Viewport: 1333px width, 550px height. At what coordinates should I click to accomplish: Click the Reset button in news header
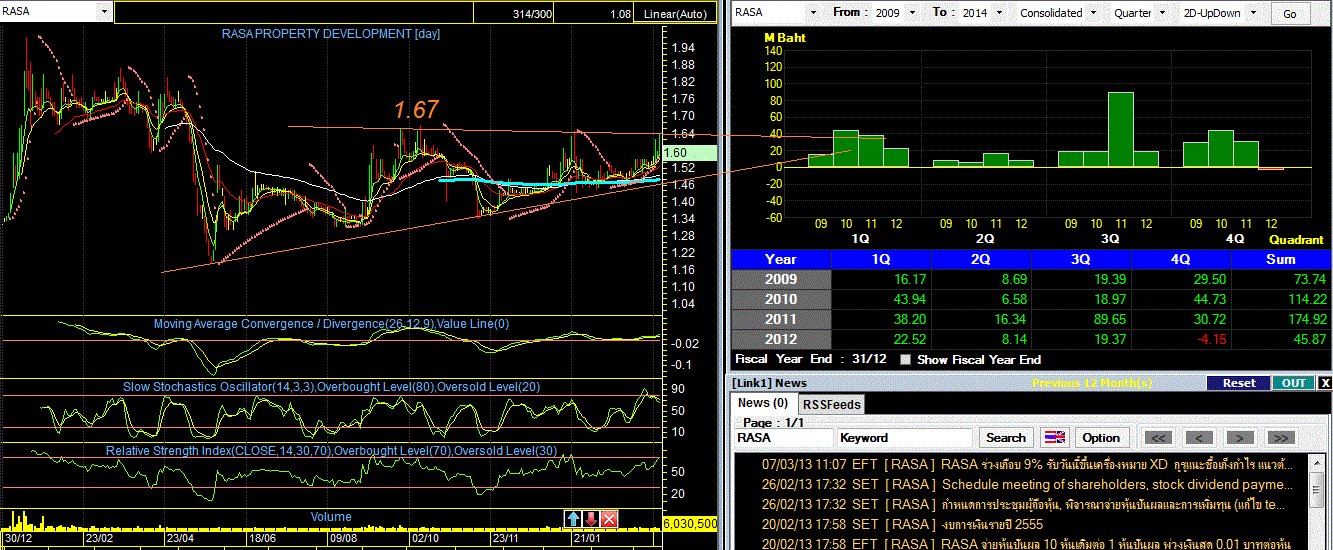pos(1238,383)
